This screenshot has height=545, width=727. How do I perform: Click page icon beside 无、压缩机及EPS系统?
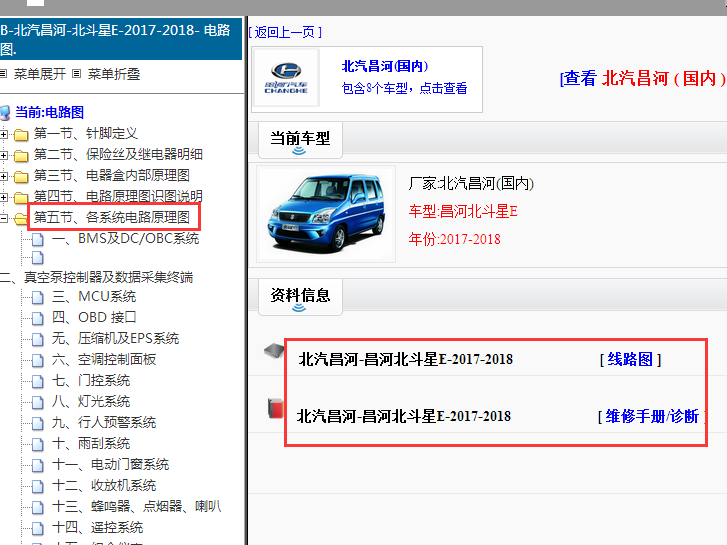[x=38, y=339]
